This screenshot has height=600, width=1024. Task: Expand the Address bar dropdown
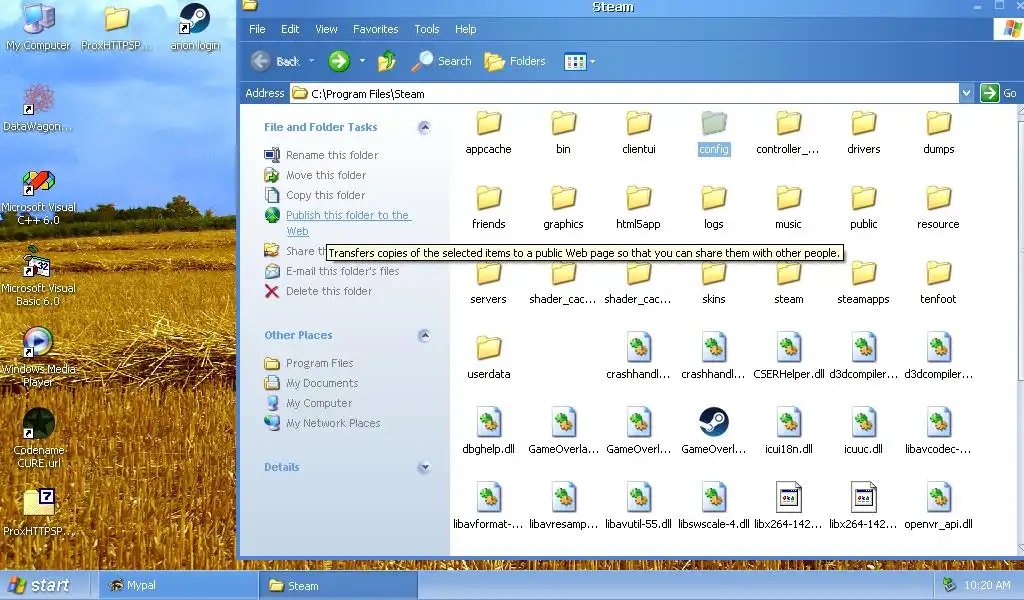[966, 93]
